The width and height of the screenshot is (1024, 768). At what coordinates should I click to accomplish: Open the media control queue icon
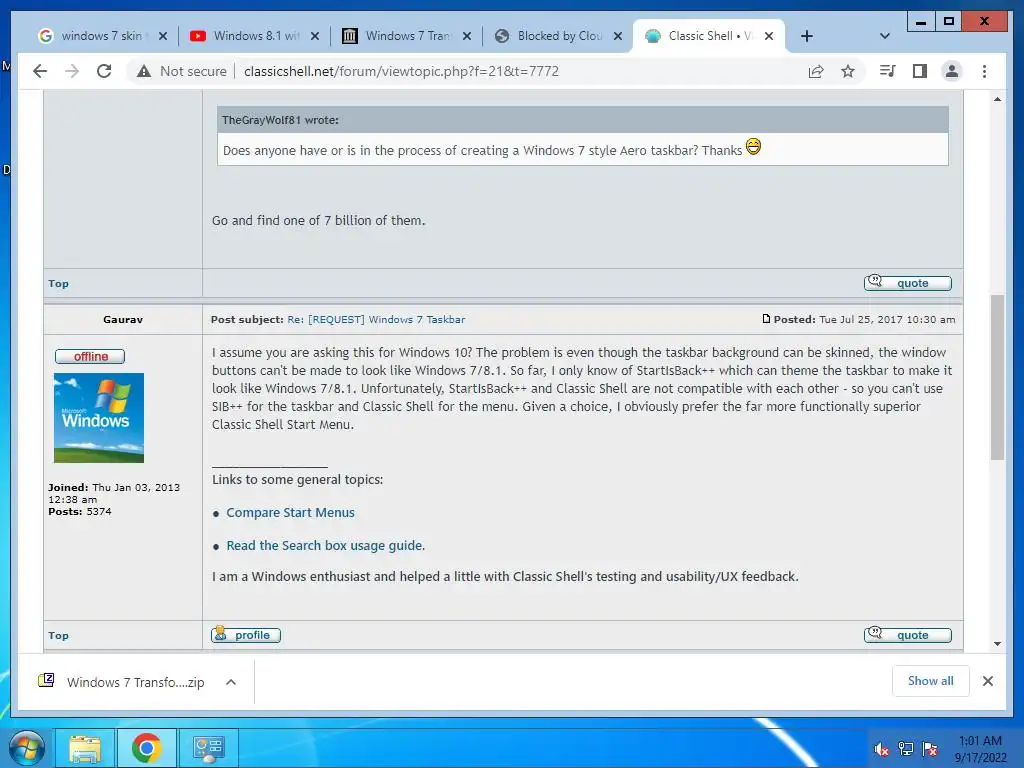point(888,71)
